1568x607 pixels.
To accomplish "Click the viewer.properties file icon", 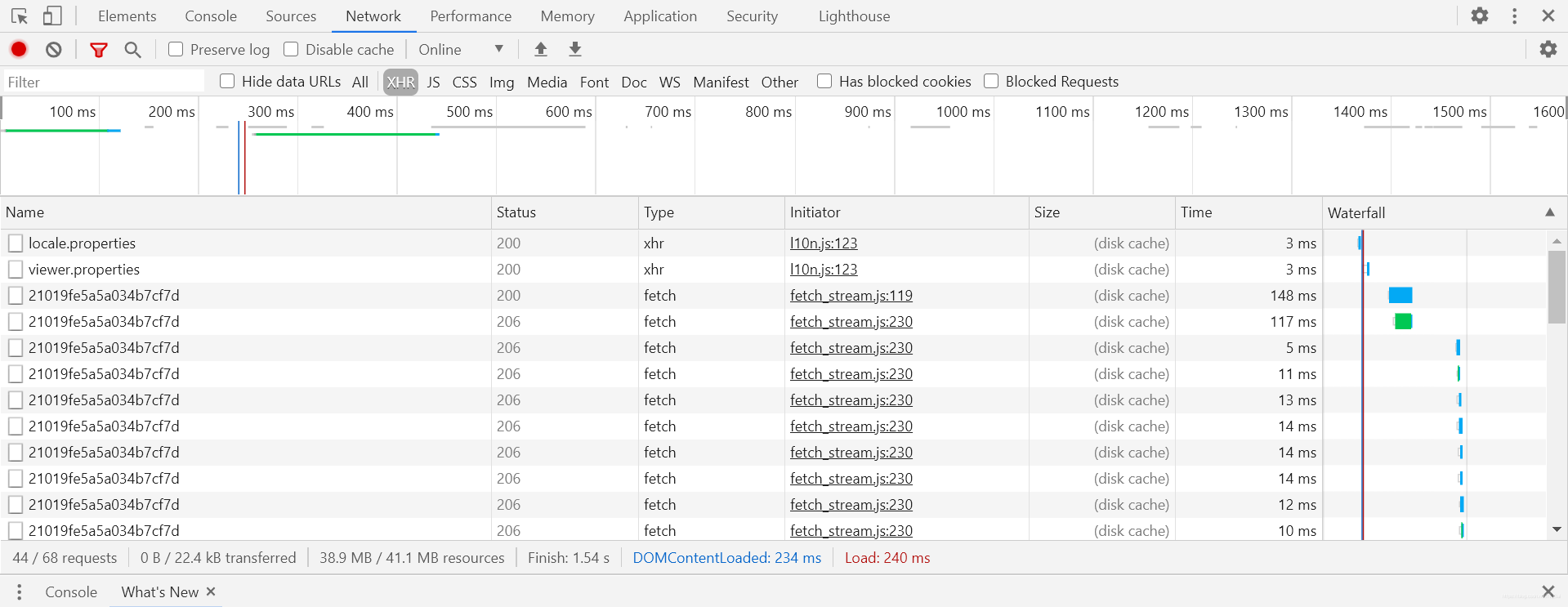I will (x=16, y=270).
